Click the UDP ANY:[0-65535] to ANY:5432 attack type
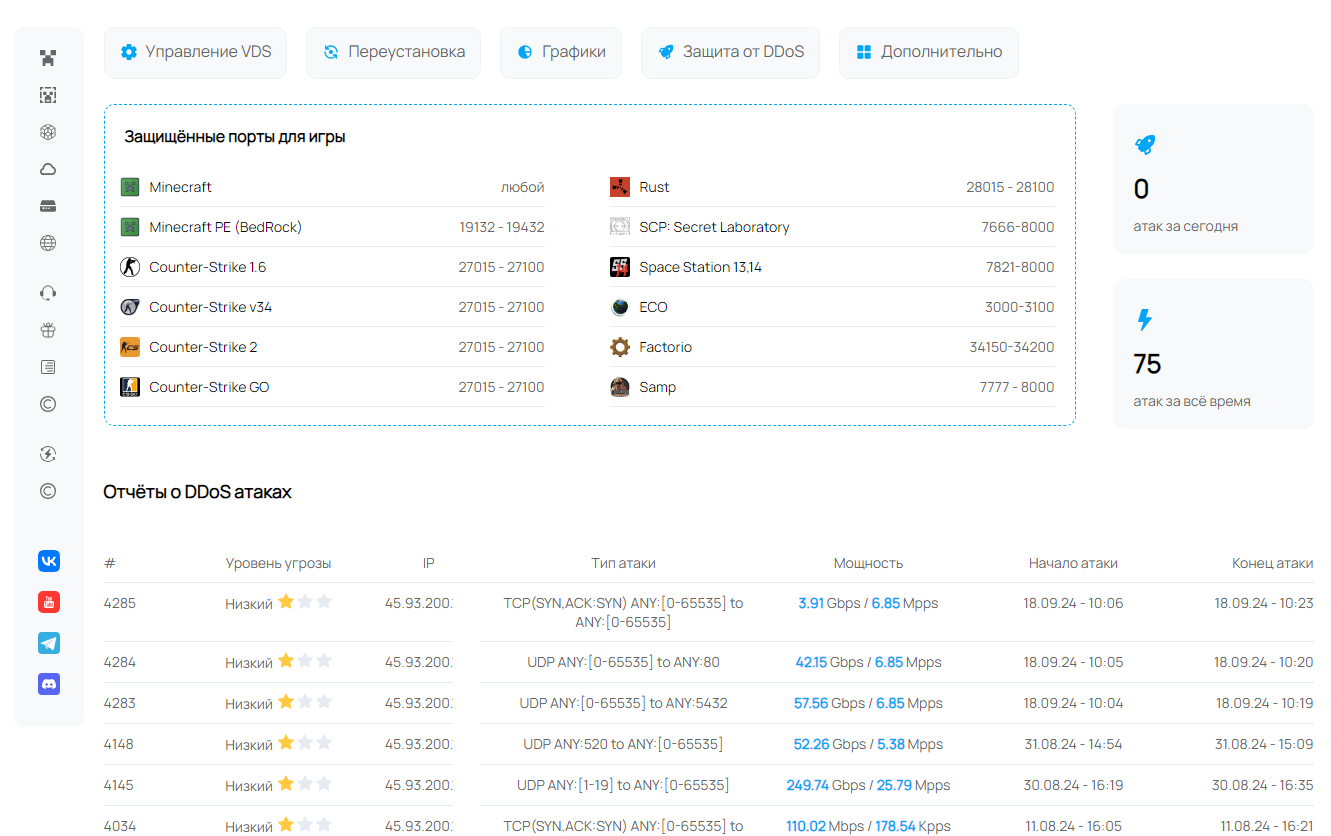Image resolution: width=1331 pixels, height=836 pixels. pyautogui.click(x=623, y=703)
